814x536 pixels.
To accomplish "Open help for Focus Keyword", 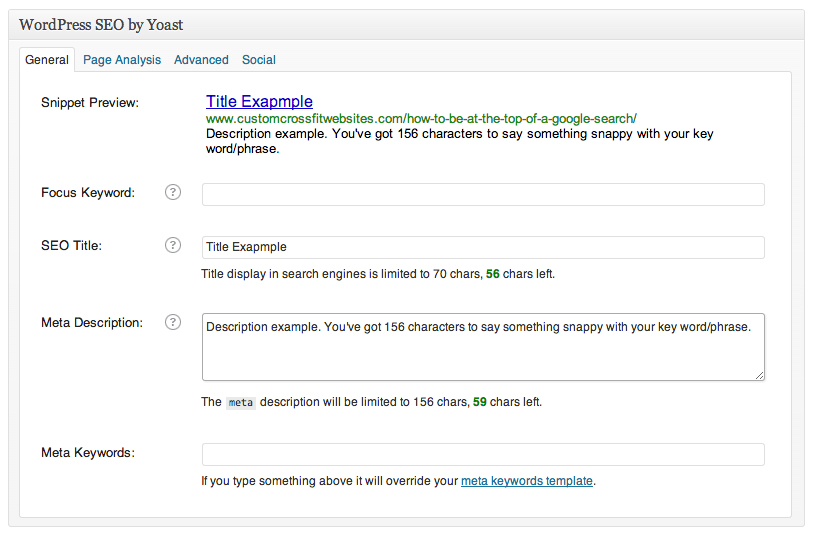I will coord(173,193).
